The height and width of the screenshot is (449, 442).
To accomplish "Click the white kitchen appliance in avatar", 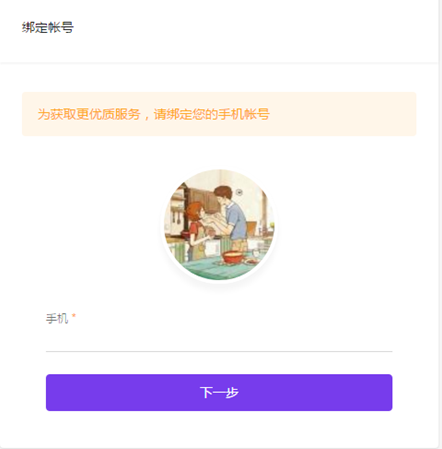I will (x=213, y=248).
